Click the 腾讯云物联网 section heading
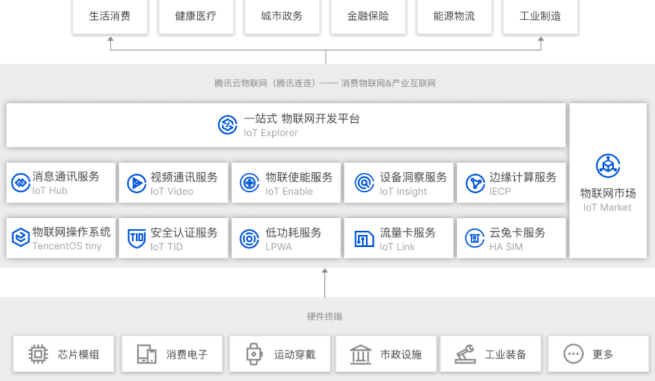The image size is (655, 381). 325,83
